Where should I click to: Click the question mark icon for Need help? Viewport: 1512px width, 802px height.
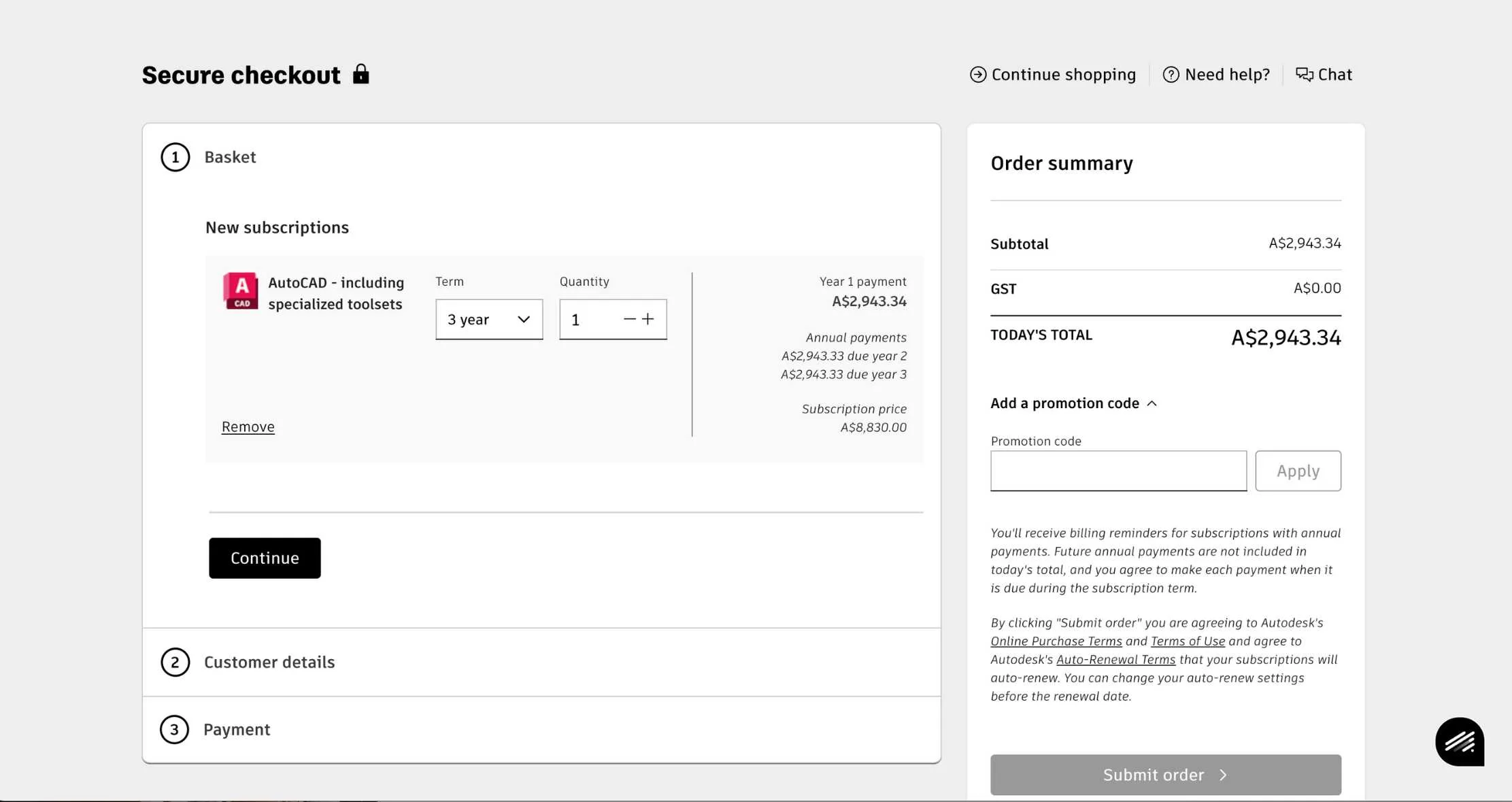click(1171, 73)
